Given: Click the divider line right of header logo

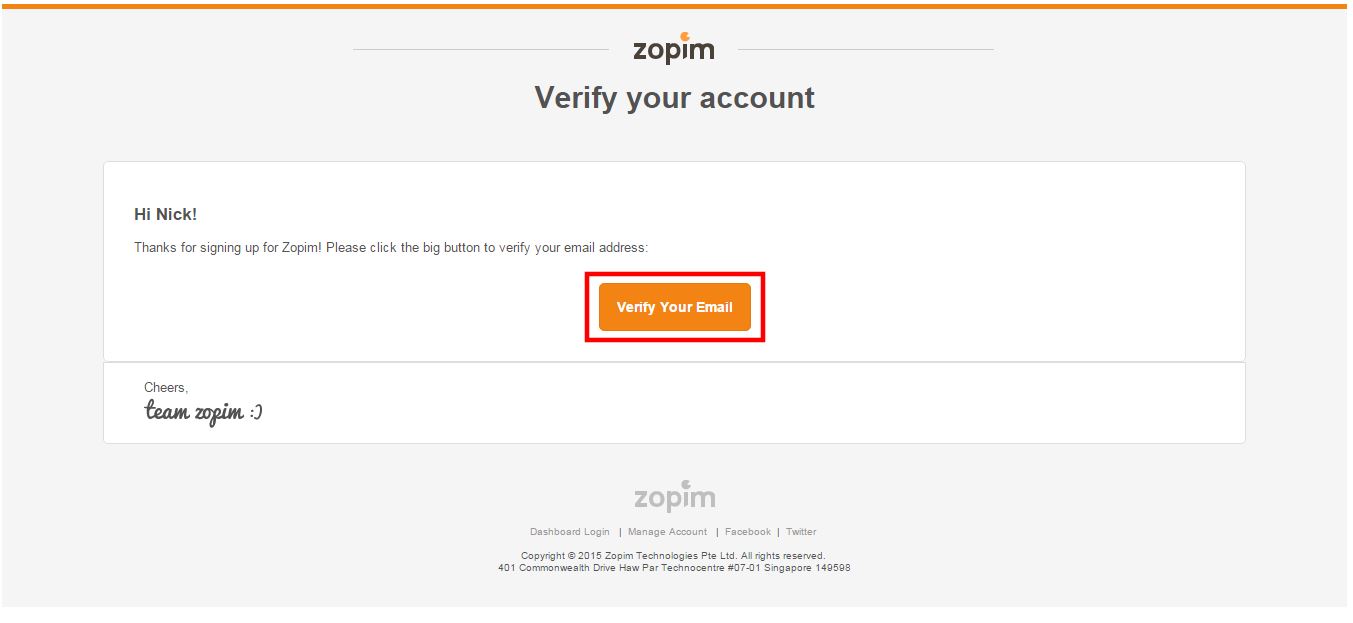Looking at the screenshot, I should (866, 49).
